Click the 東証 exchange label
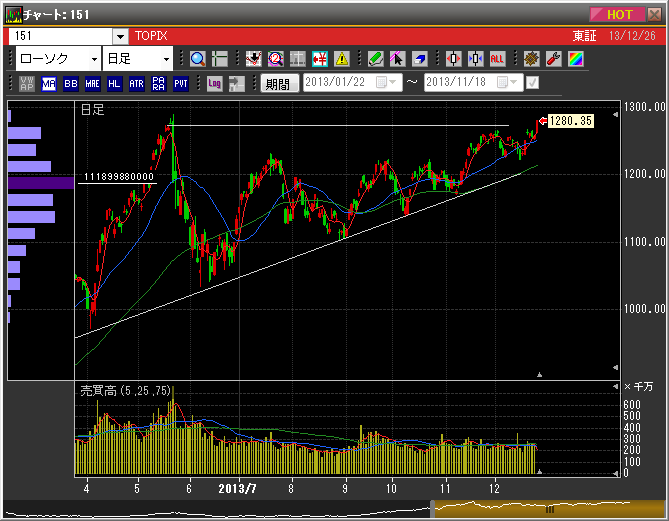Image resolution: width=669 pixels, height=521 pixels. coord(584,36)
